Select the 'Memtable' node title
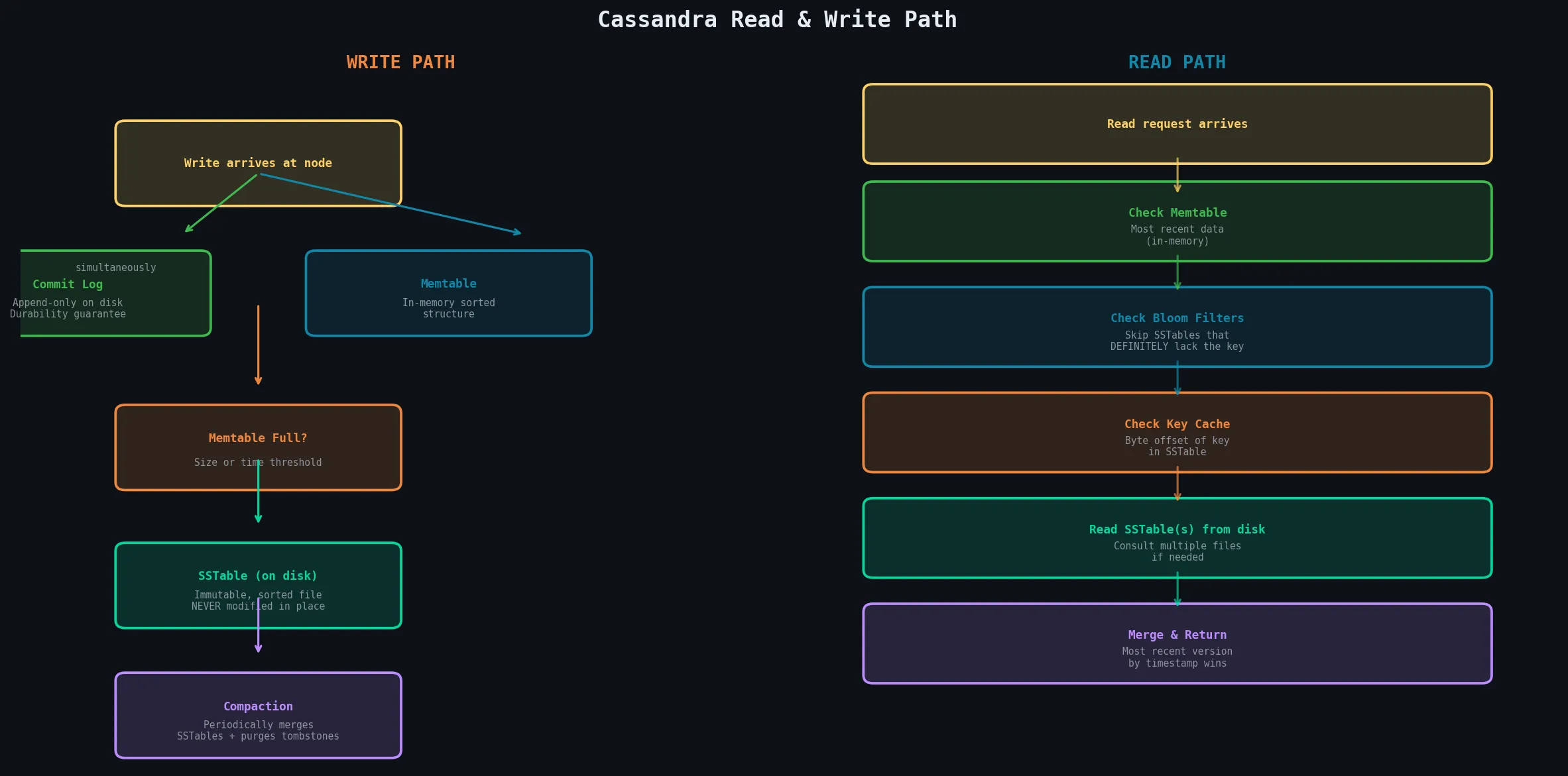Image resolution: width=1568 pixels, height=776 pixels. pyautogui.click(x=449, y=284)
